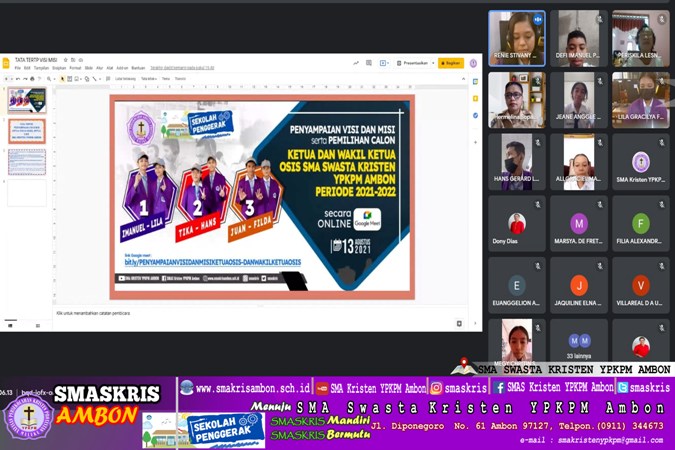The image size is (675, 450).
Task: Switch to filmstrip view at bottom left
Action: click(x=10, y=326)
